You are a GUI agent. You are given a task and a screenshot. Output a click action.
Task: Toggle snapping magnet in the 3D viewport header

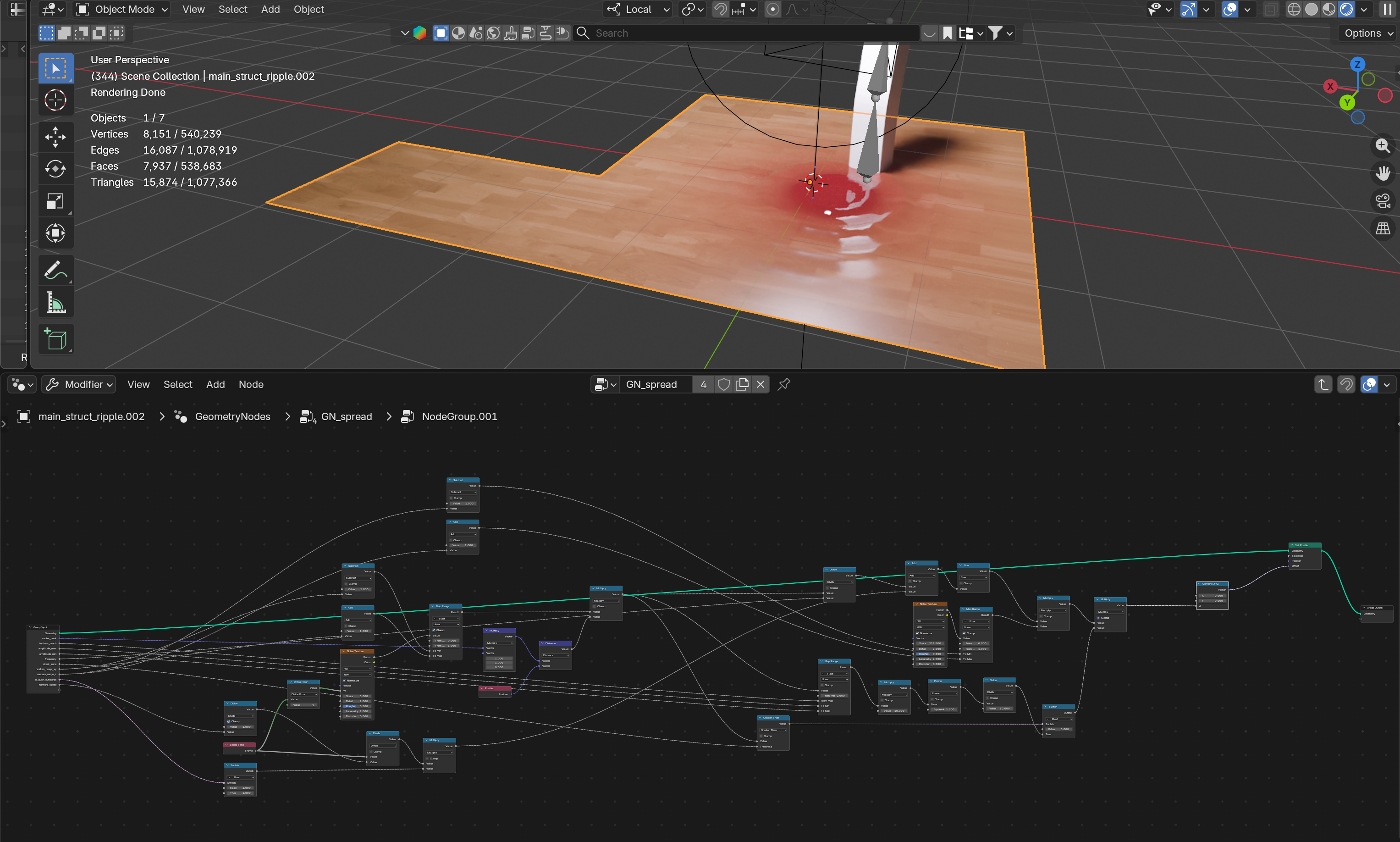[720, 9]
